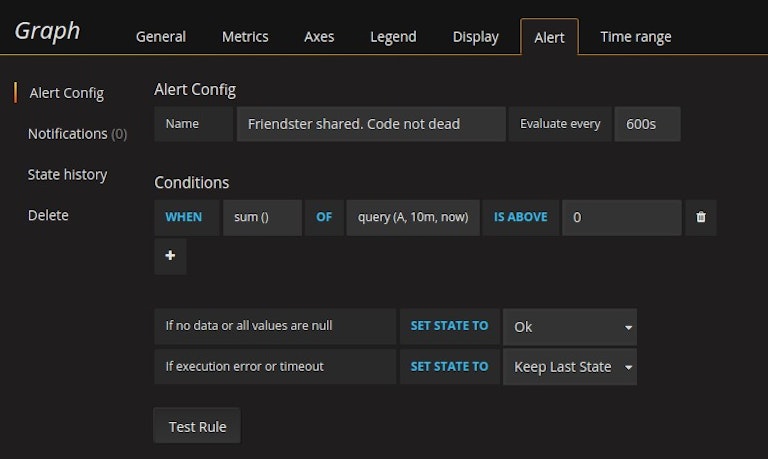The width and height of the screenshot is (768, 459).
Task: Click the threshold value field showing 0
Action: click(x=621, y=217)
